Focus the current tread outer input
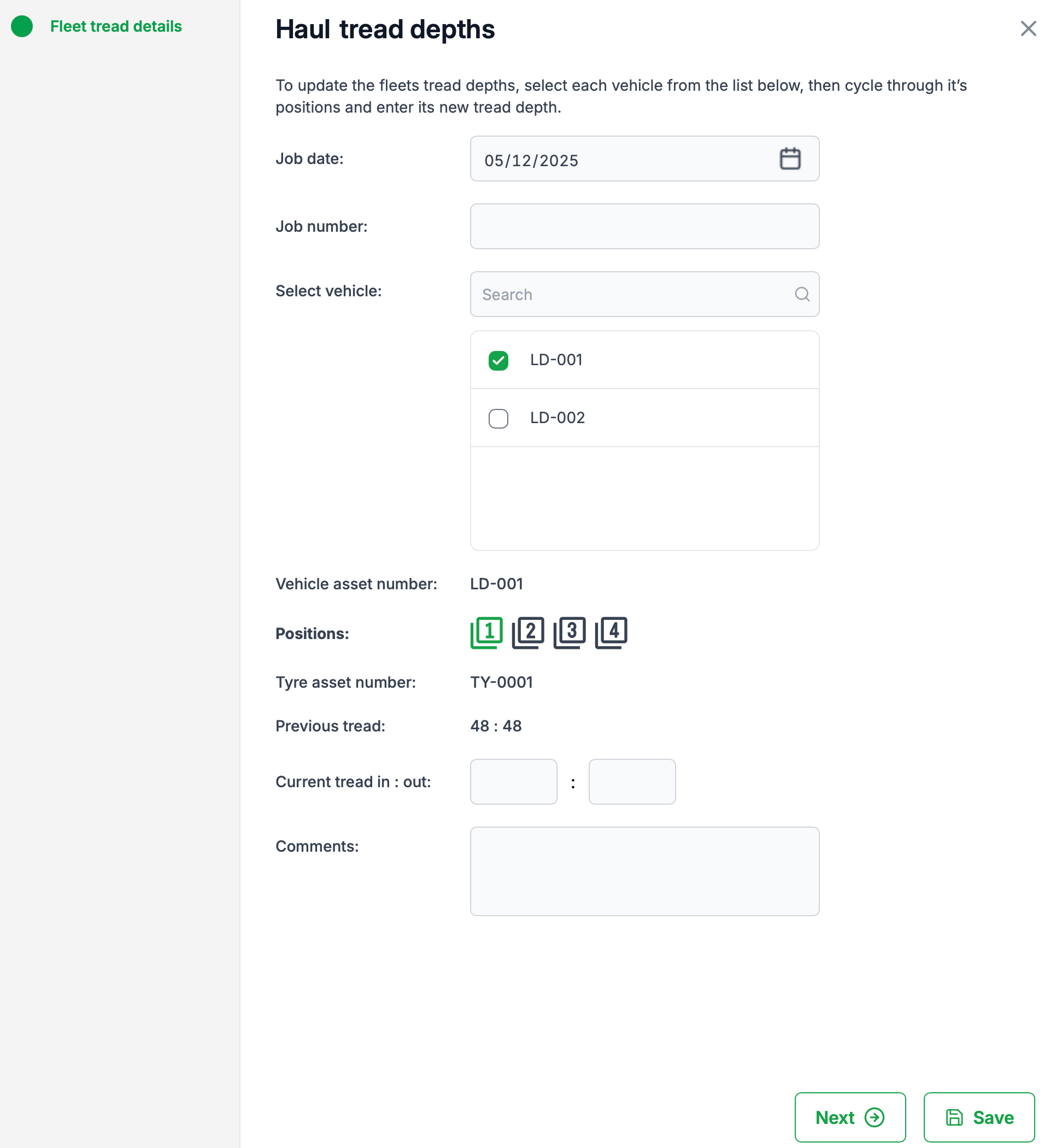 632,781
